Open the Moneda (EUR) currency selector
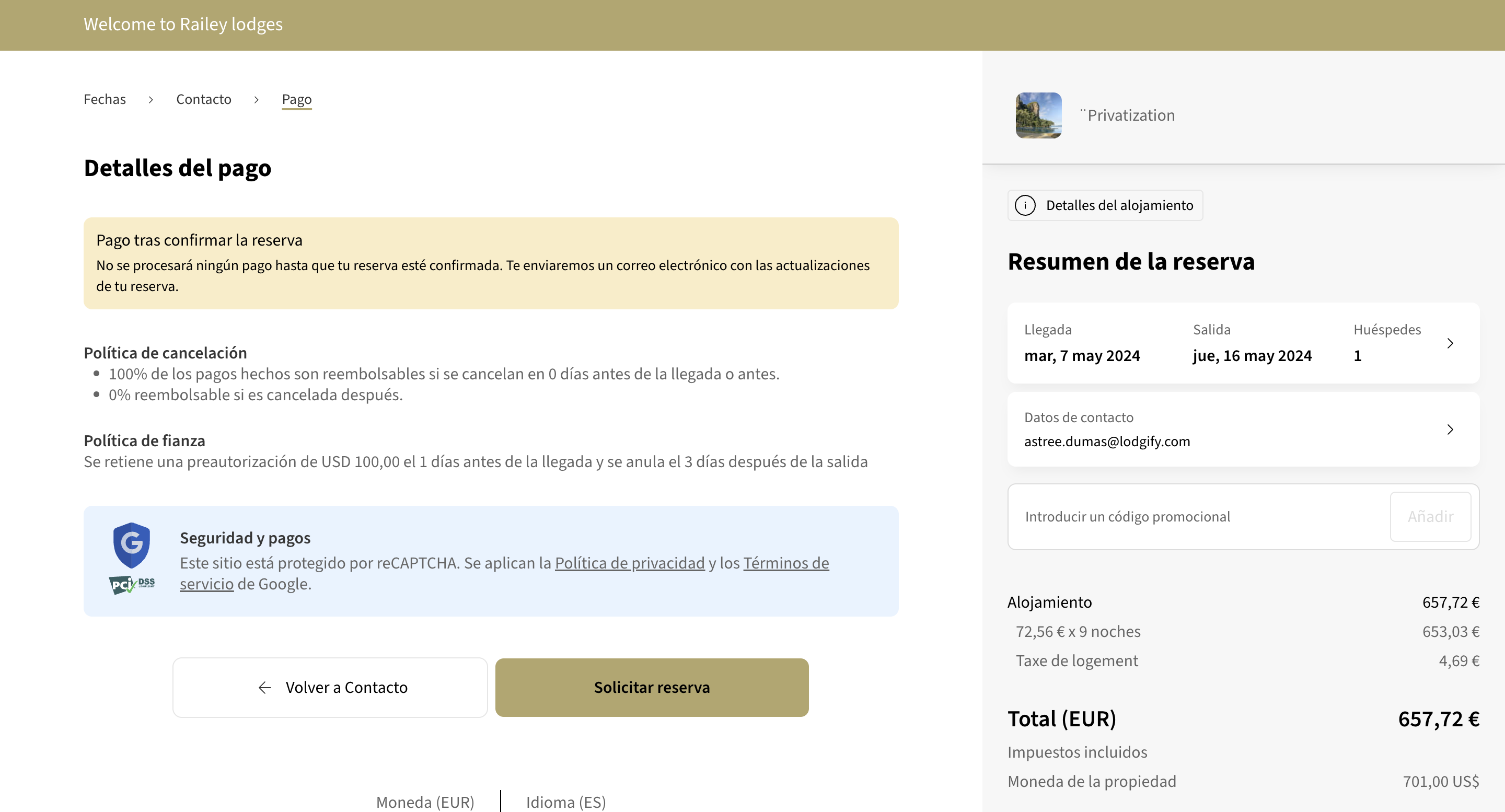Screen dimensions: 1505x812 [x=425, y=802]
